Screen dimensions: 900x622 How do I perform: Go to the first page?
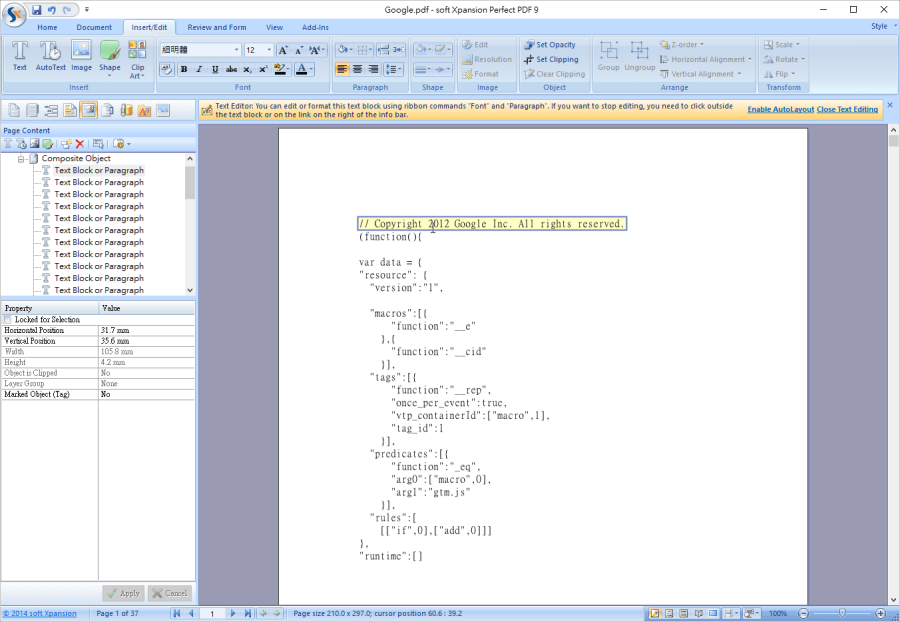[x=177, y=613]
